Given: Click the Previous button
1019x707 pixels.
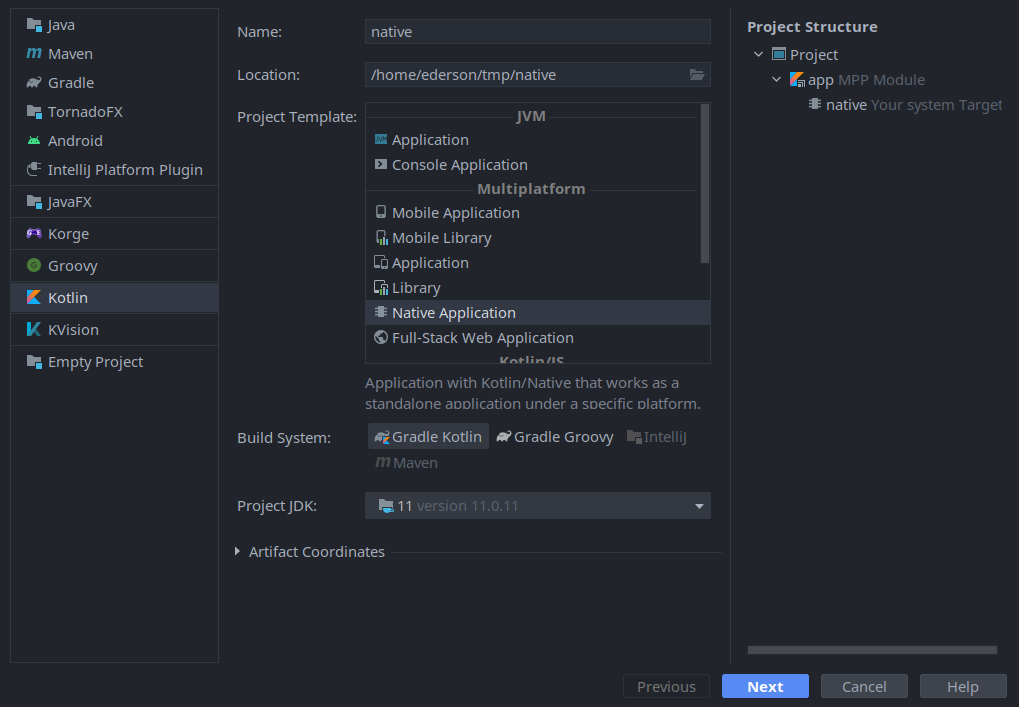Looking at the screenshot, I should [x=666, y=686].
